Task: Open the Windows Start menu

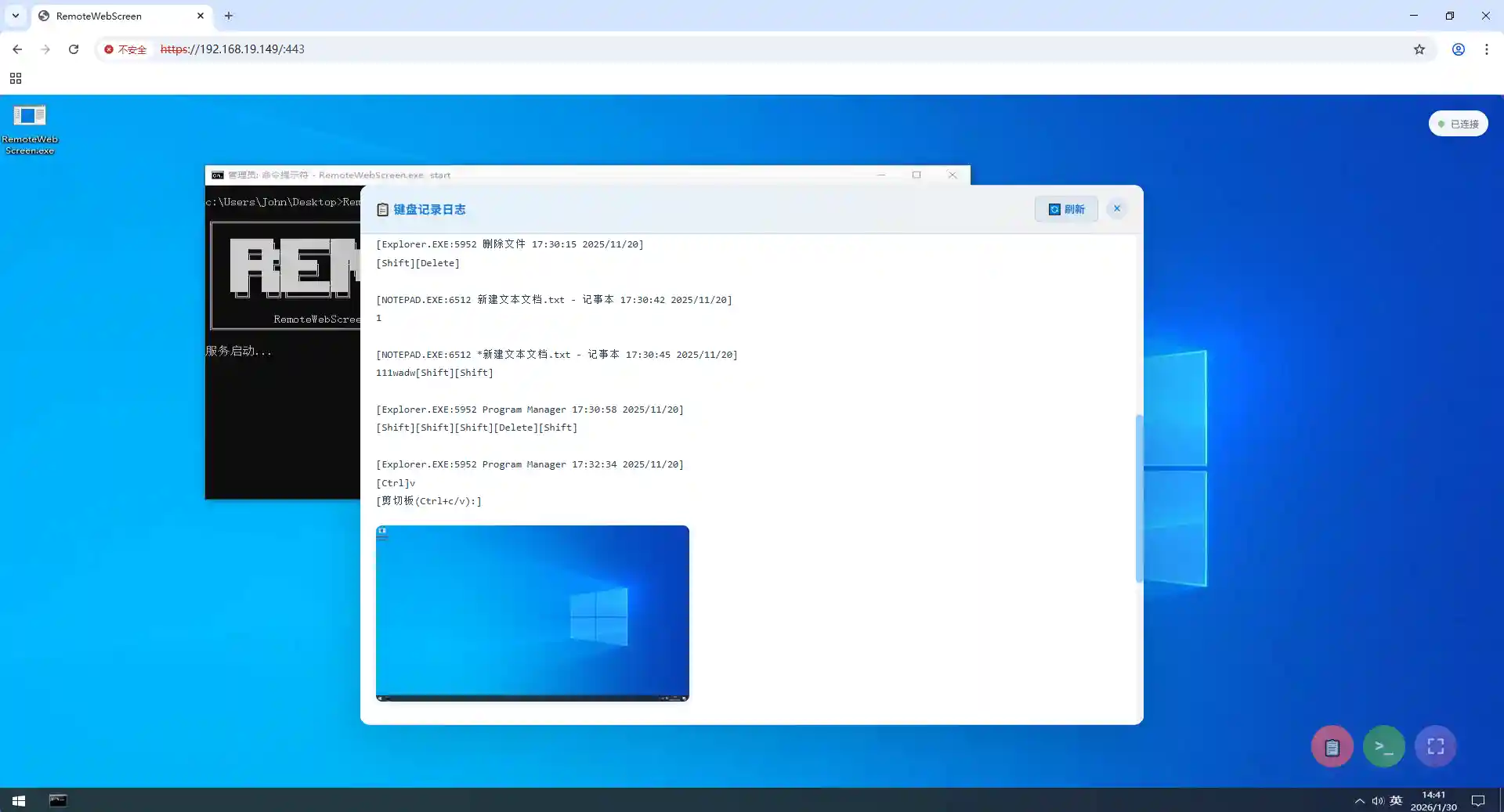Action: point(19,800)
